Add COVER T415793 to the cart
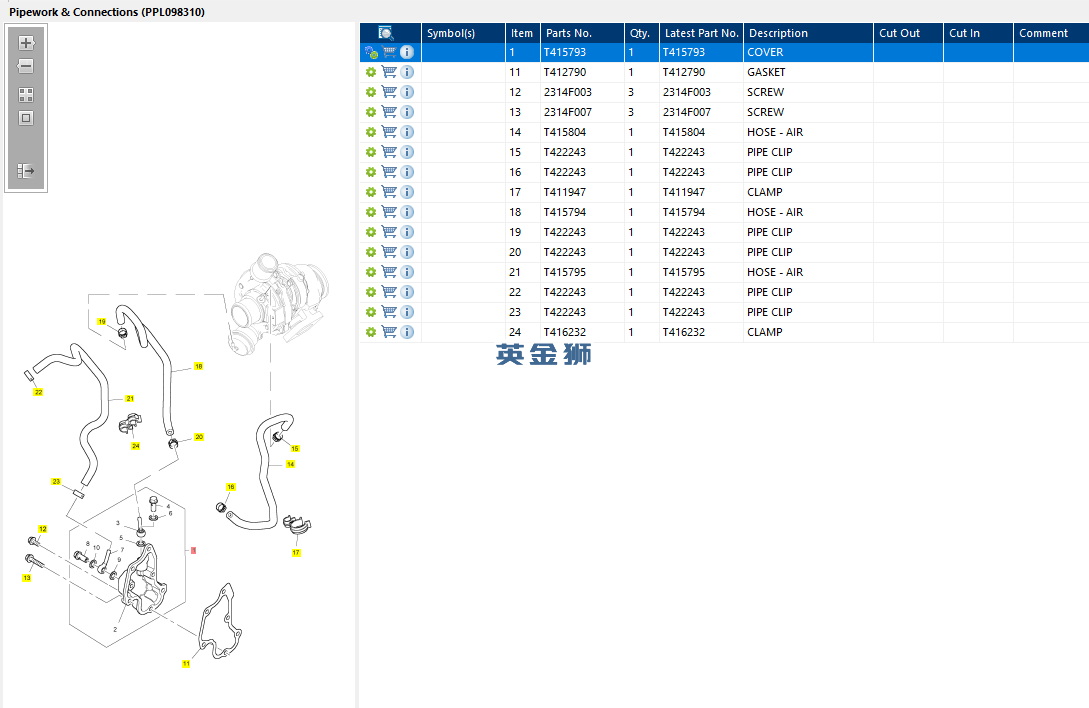The image size is (1089, 708). [390, 52]
